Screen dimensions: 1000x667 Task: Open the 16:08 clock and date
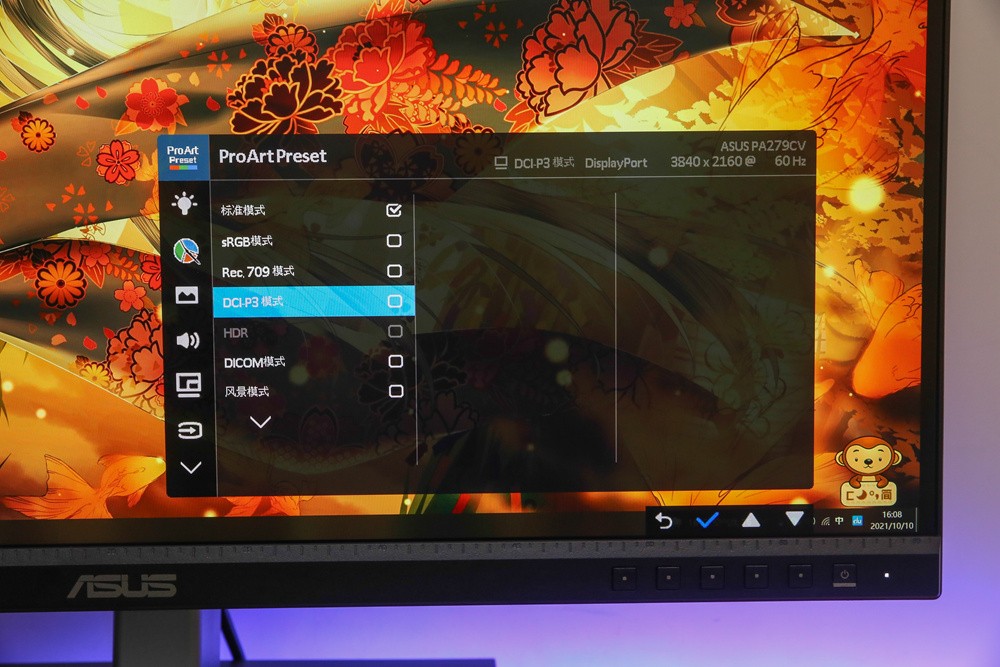pos(892,520)
